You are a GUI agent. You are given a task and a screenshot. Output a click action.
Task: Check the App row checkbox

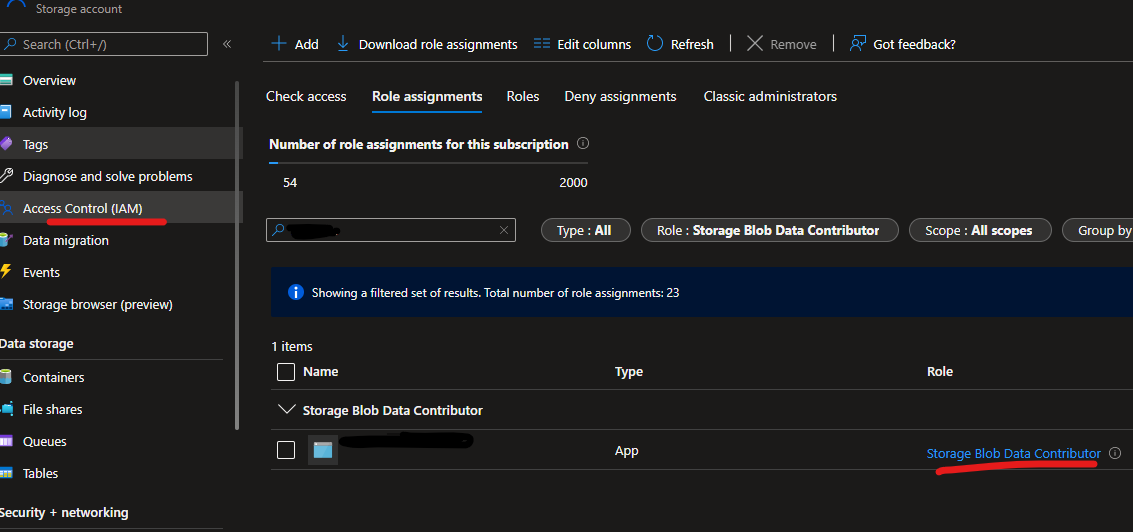[x=286, y=450]
